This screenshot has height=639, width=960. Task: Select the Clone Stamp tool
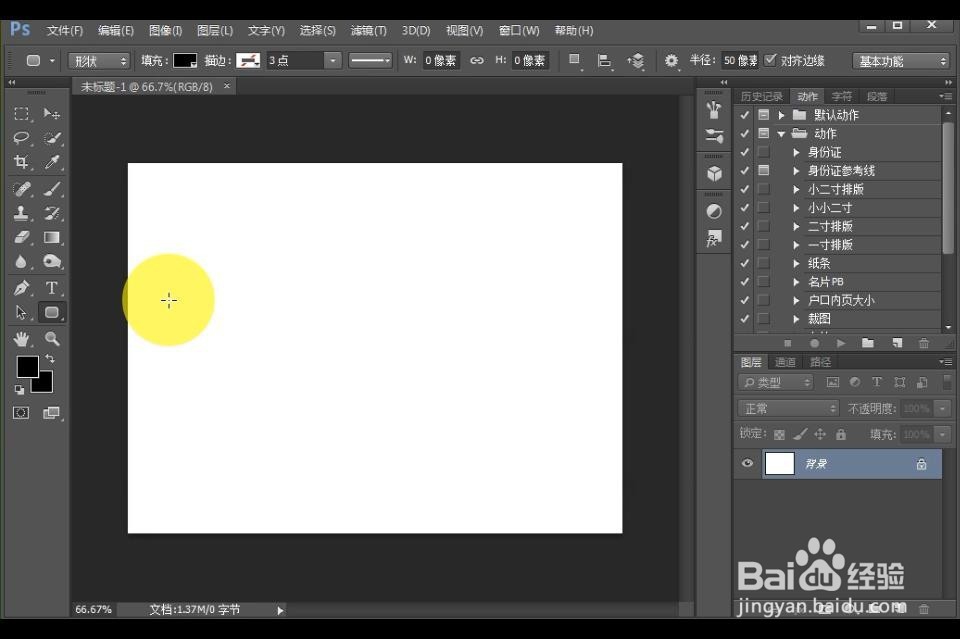point(21,213)
